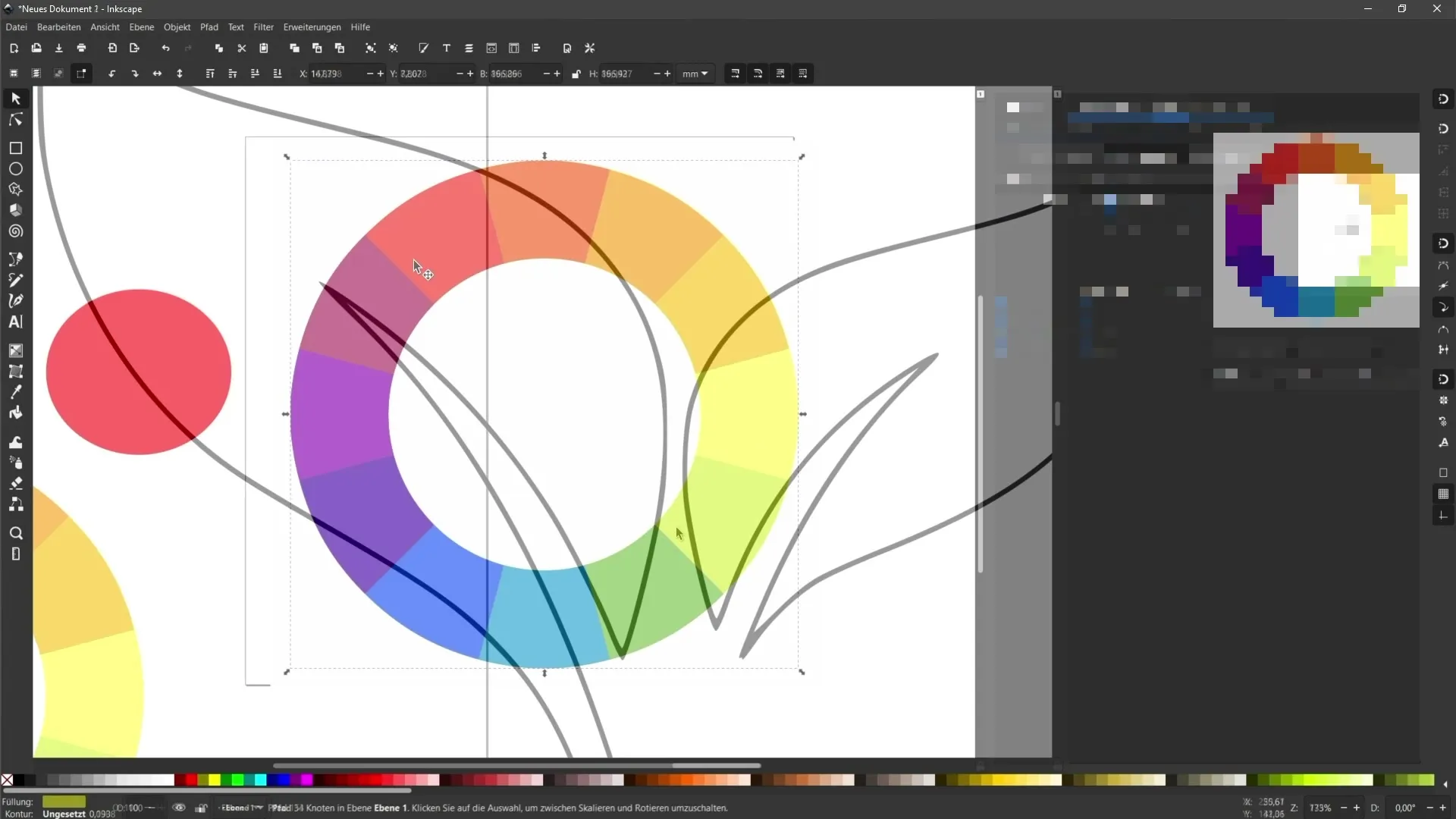The height and width of the screenshot is (819, 1456).
Task: Select the Selector arrow tool
Action: click(16, 99)
